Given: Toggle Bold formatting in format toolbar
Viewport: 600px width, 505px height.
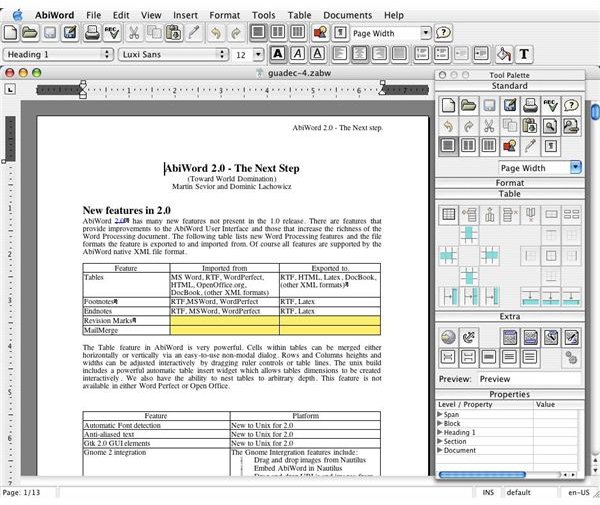Looking at the screenshot, I should 278,54.
